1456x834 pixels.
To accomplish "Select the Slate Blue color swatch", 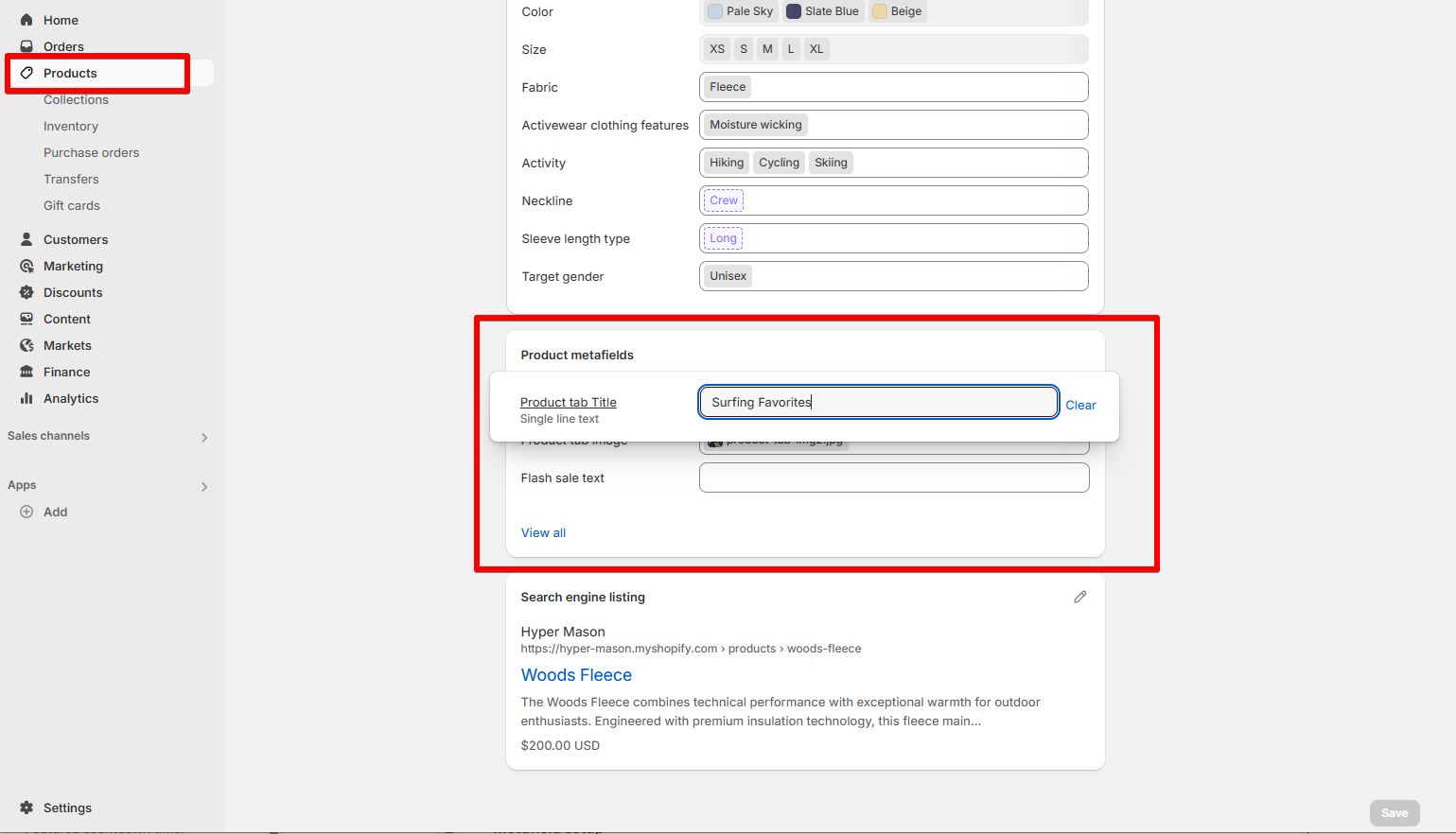I will (822, 11).
